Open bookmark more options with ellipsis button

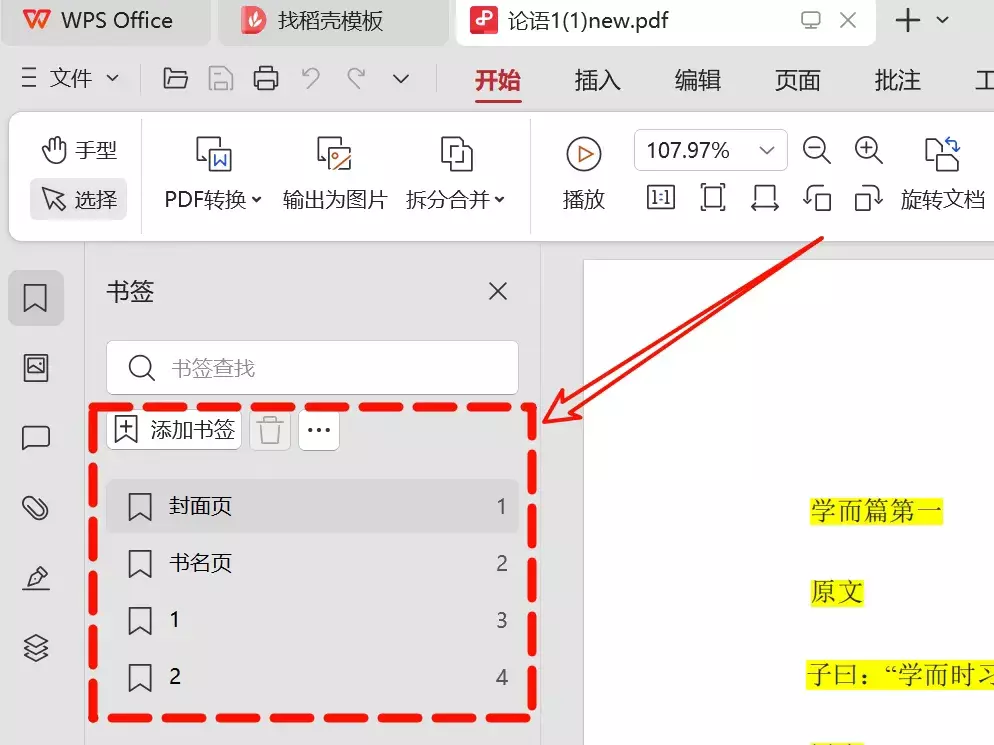pos(318,429)
